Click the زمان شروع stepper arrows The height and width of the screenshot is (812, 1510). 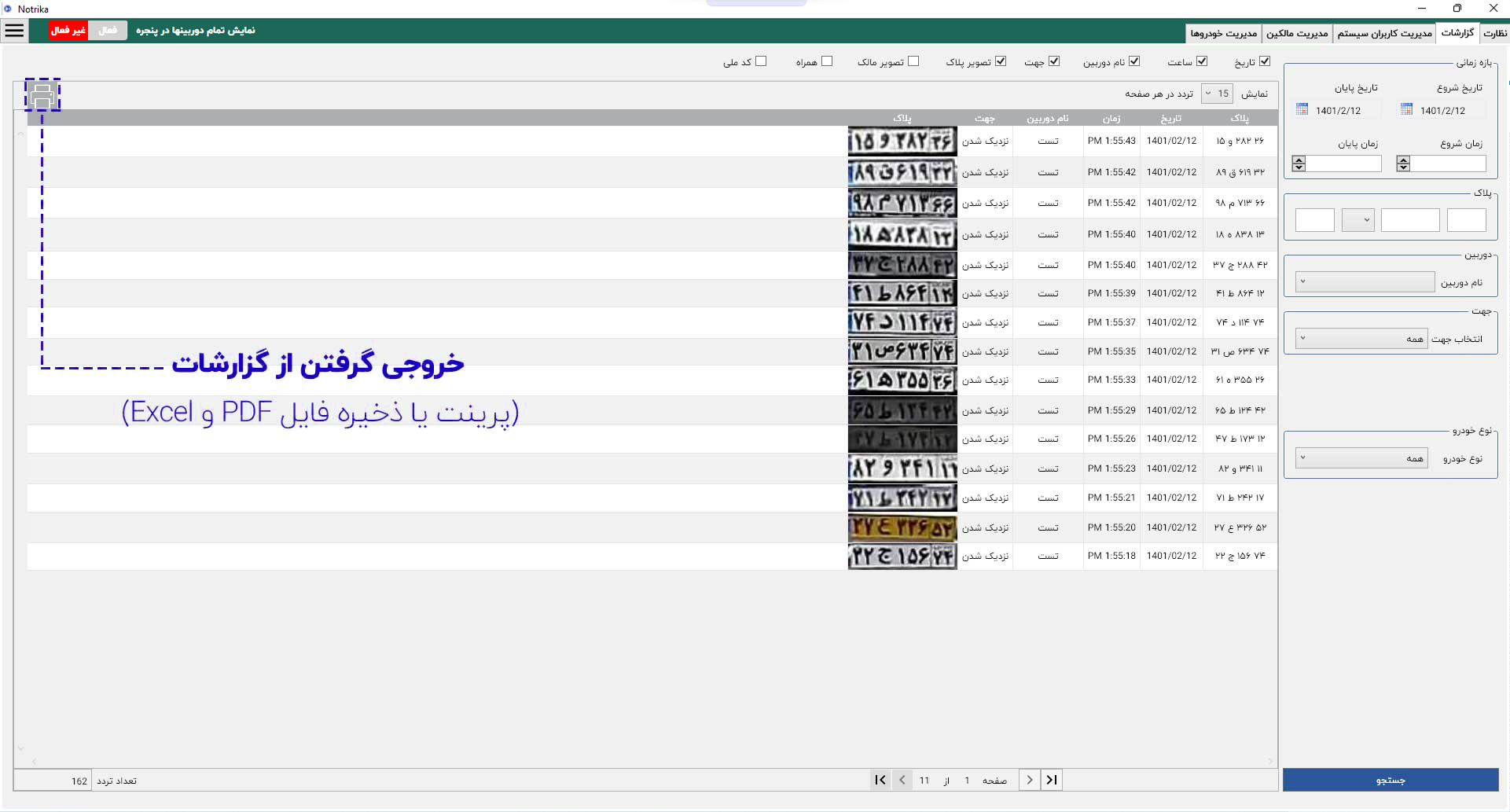point(1403,164)
